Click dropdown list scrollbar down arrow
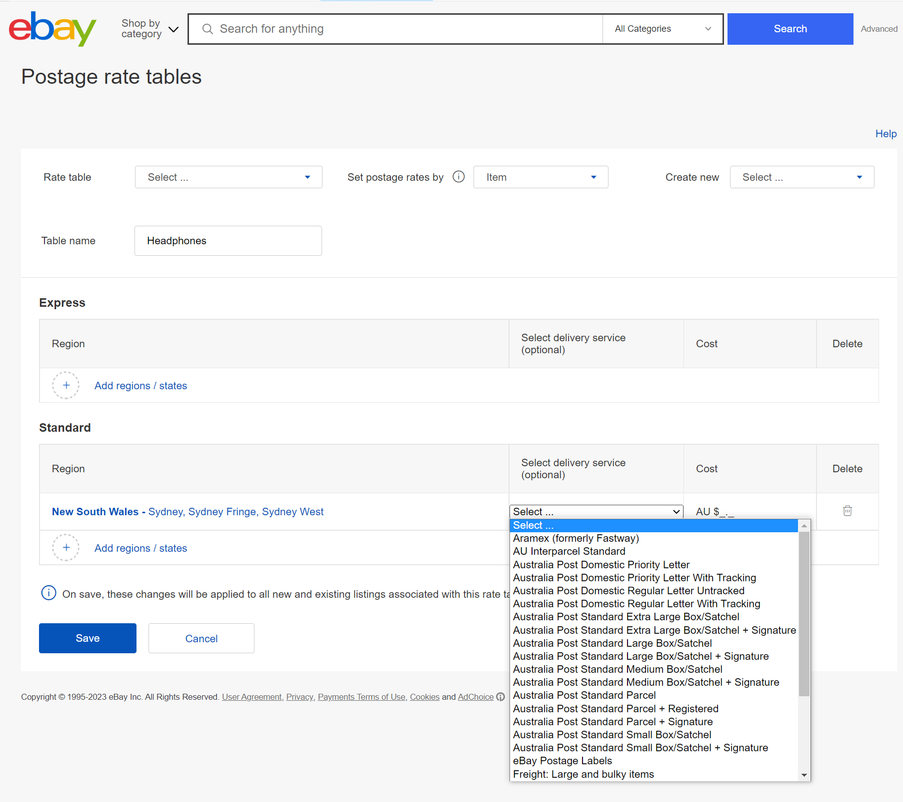Image resolution: width=903 pixels, height=802 pixels. (x=804, y=775)
